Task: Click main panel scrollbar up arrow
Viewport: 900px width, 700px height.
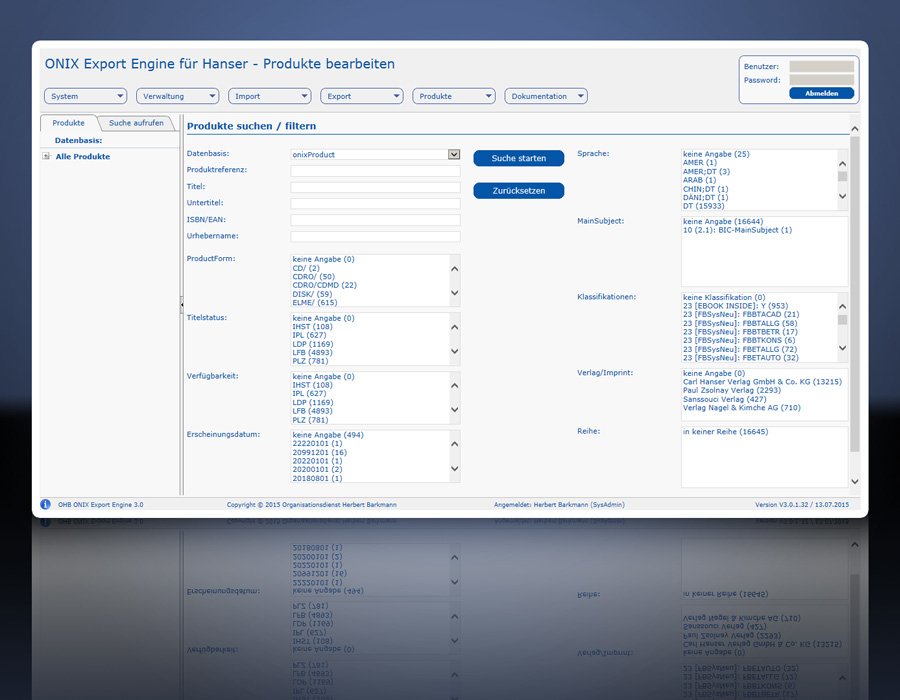Action: pos(855,129)
